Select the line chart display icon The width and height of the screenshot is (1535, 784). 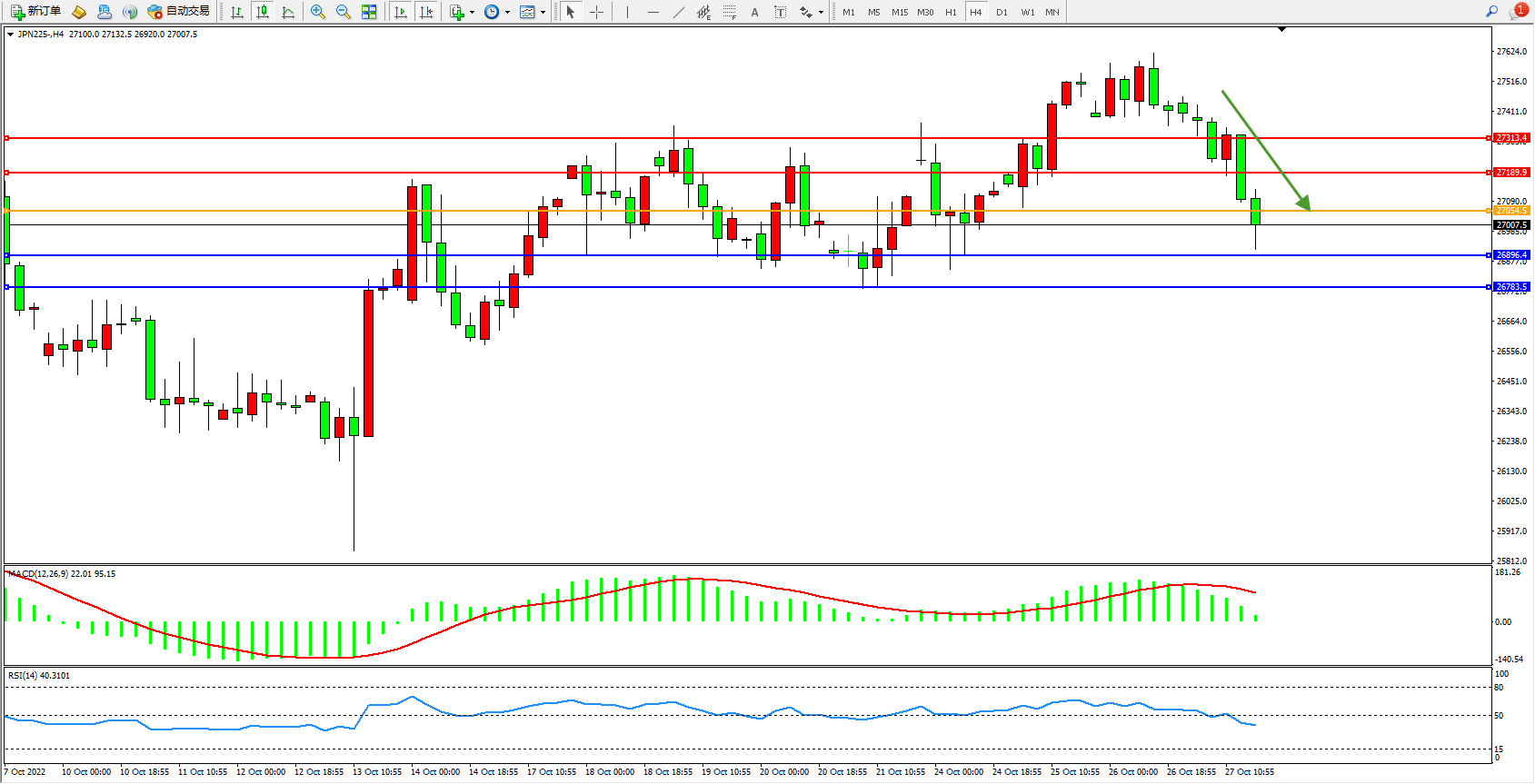[x=288, y=12]
